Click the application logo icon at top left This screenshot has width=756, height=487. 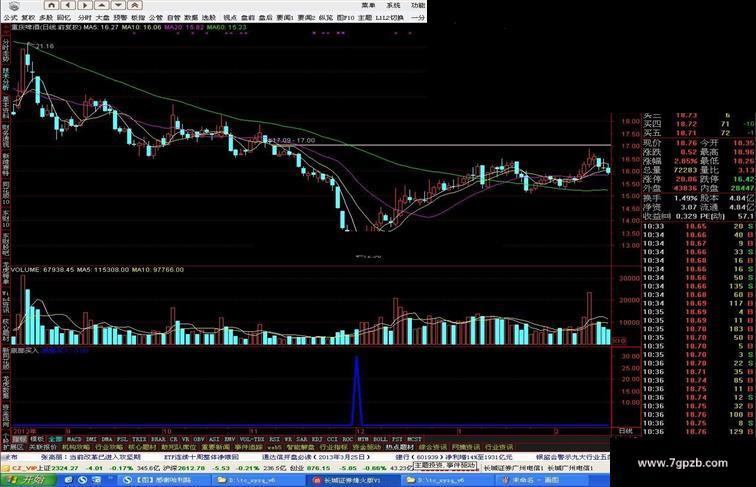click(14, 6)
